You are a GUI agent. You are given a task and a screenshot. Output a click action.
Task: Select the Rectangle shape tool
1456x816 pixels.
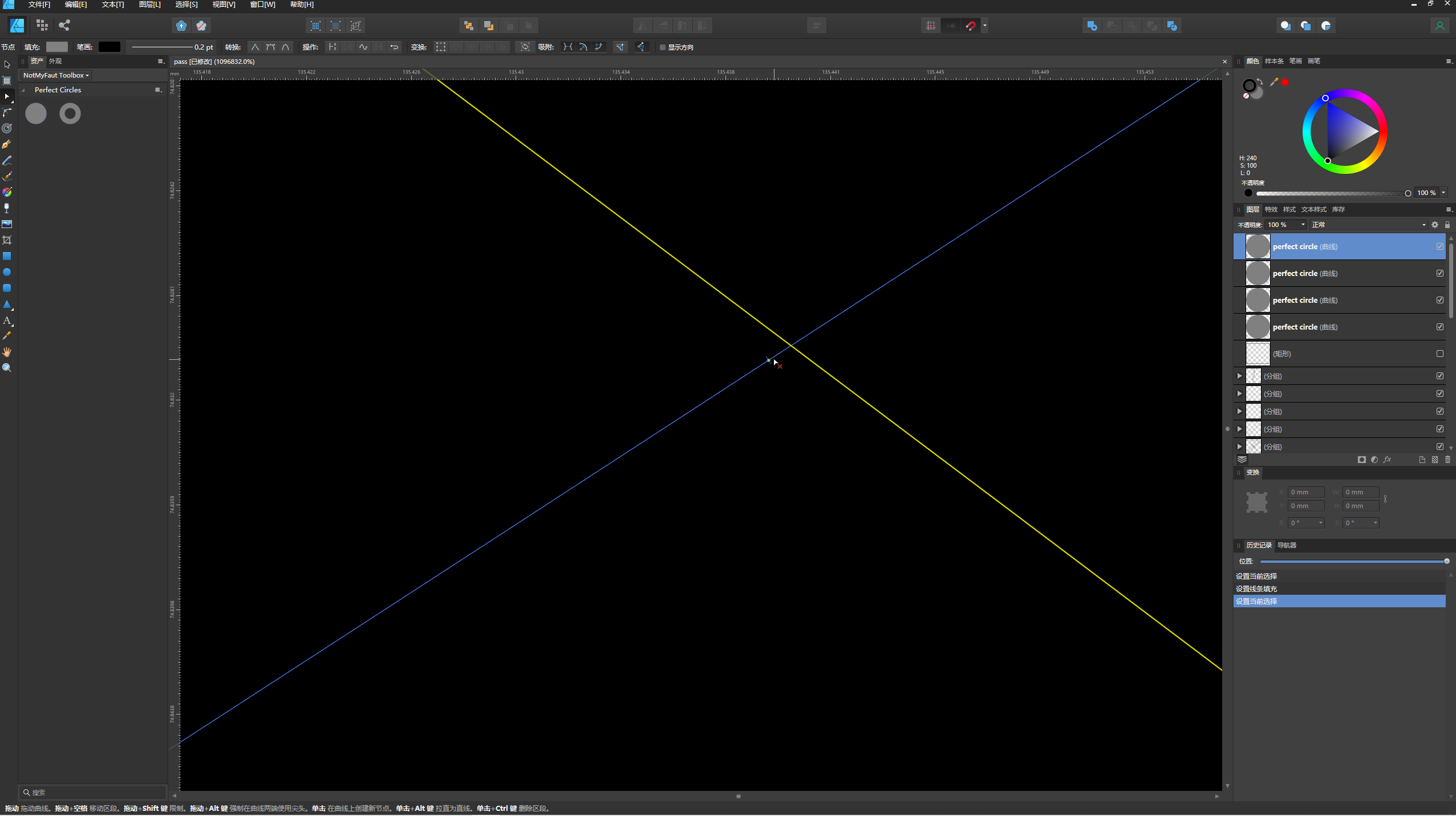pos(7,256)
